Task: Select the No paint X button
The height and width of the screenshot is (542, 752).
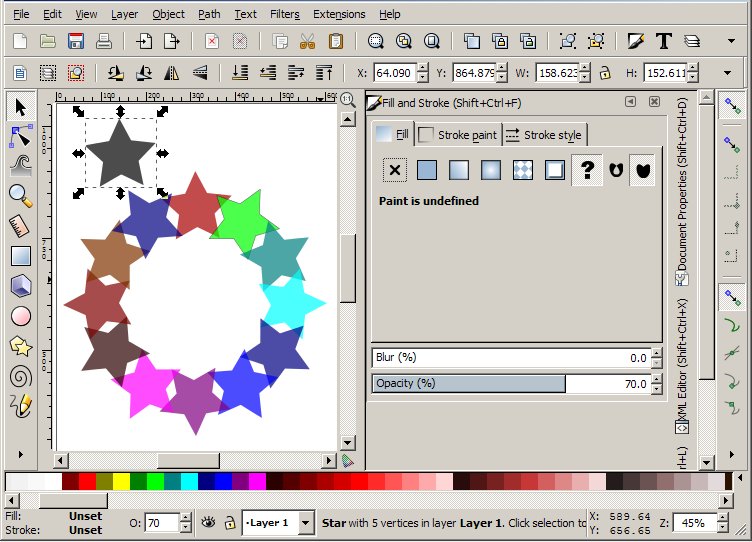Action: [395, 170]
